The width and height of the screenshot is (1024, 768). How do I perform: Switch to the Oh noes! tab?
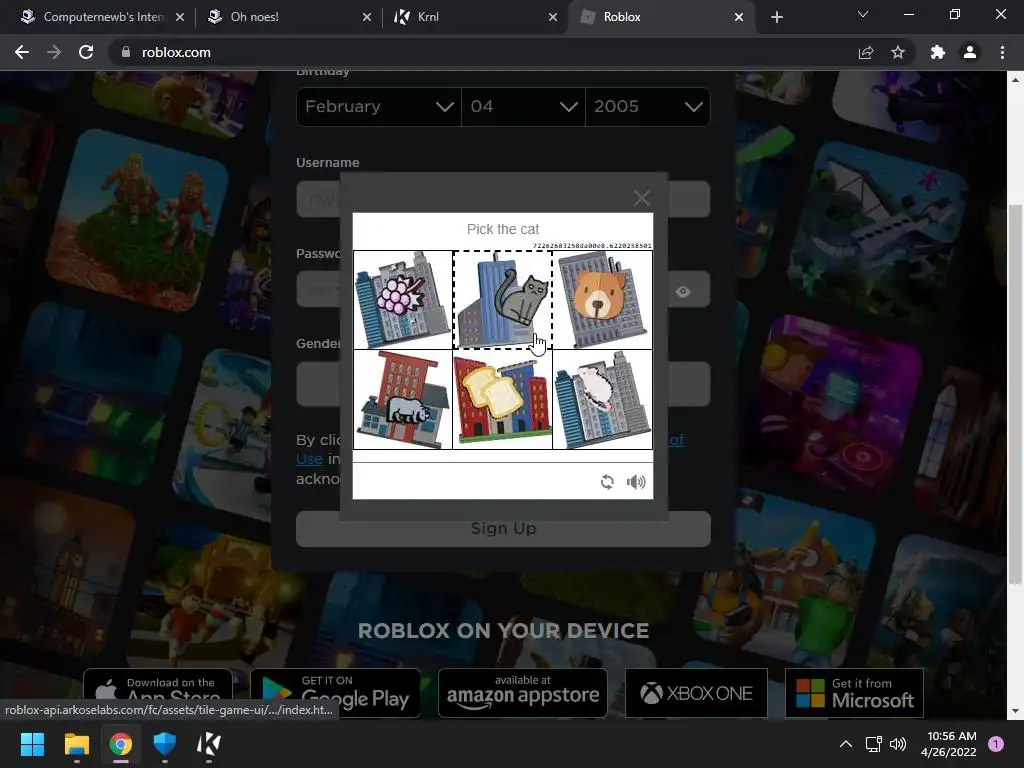coord(287,17)
